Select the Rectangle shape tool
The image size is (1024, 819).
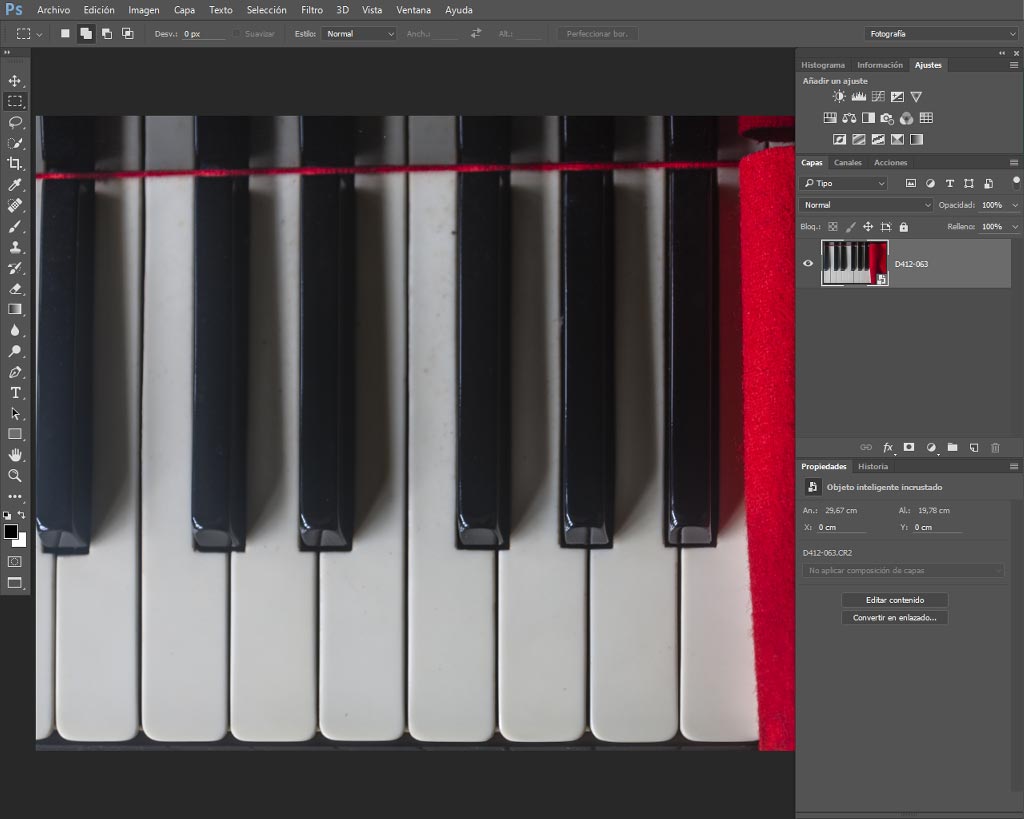tap(14, 434)
